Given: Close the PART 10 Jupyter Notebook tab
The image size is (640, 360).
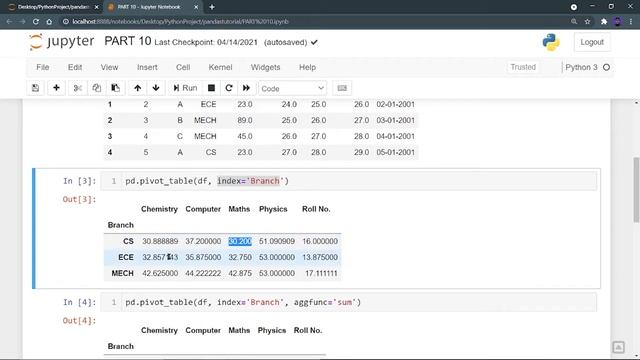Looking at the screenshot, I should [196, 7].
